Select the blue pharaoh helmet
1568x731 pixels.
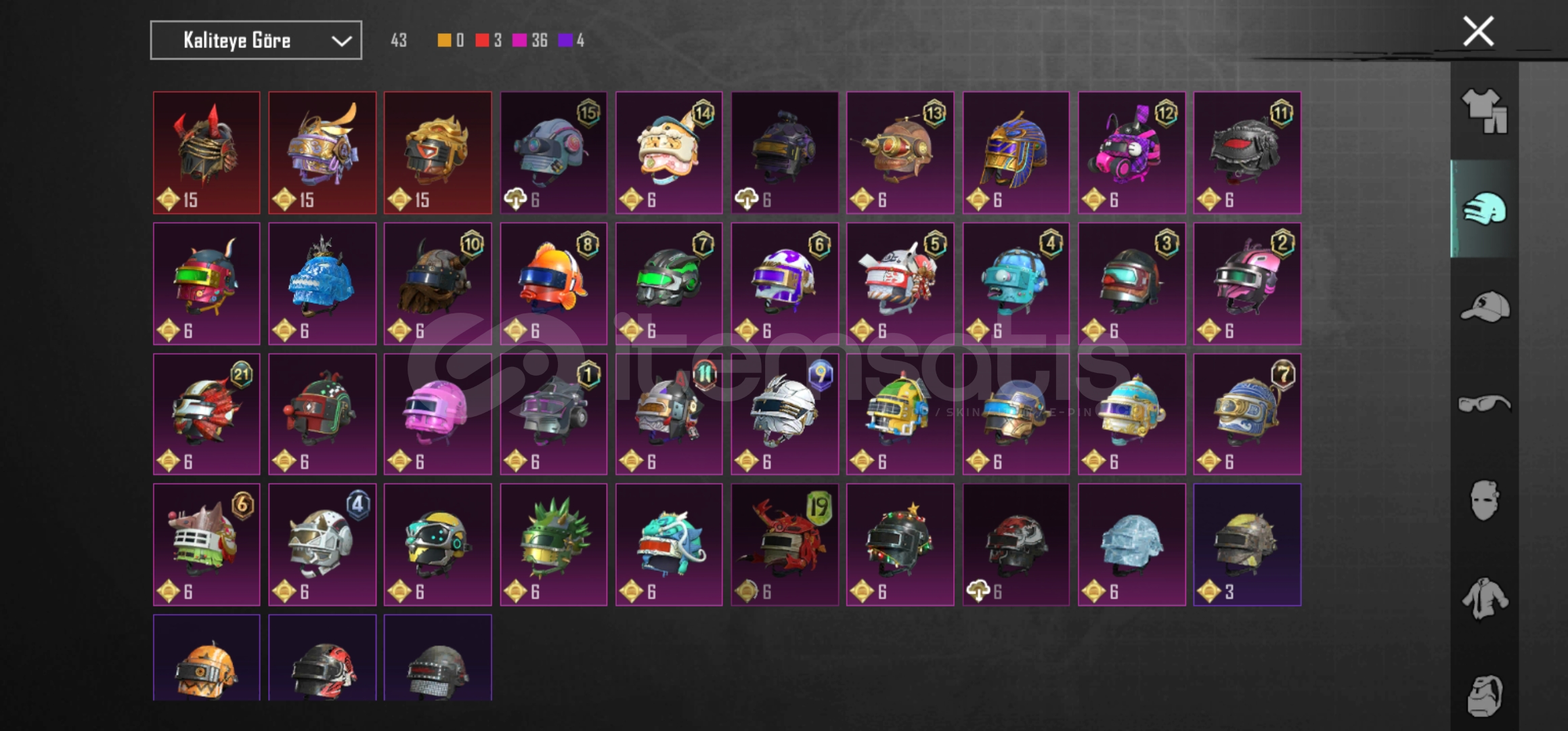point(1016,153)
